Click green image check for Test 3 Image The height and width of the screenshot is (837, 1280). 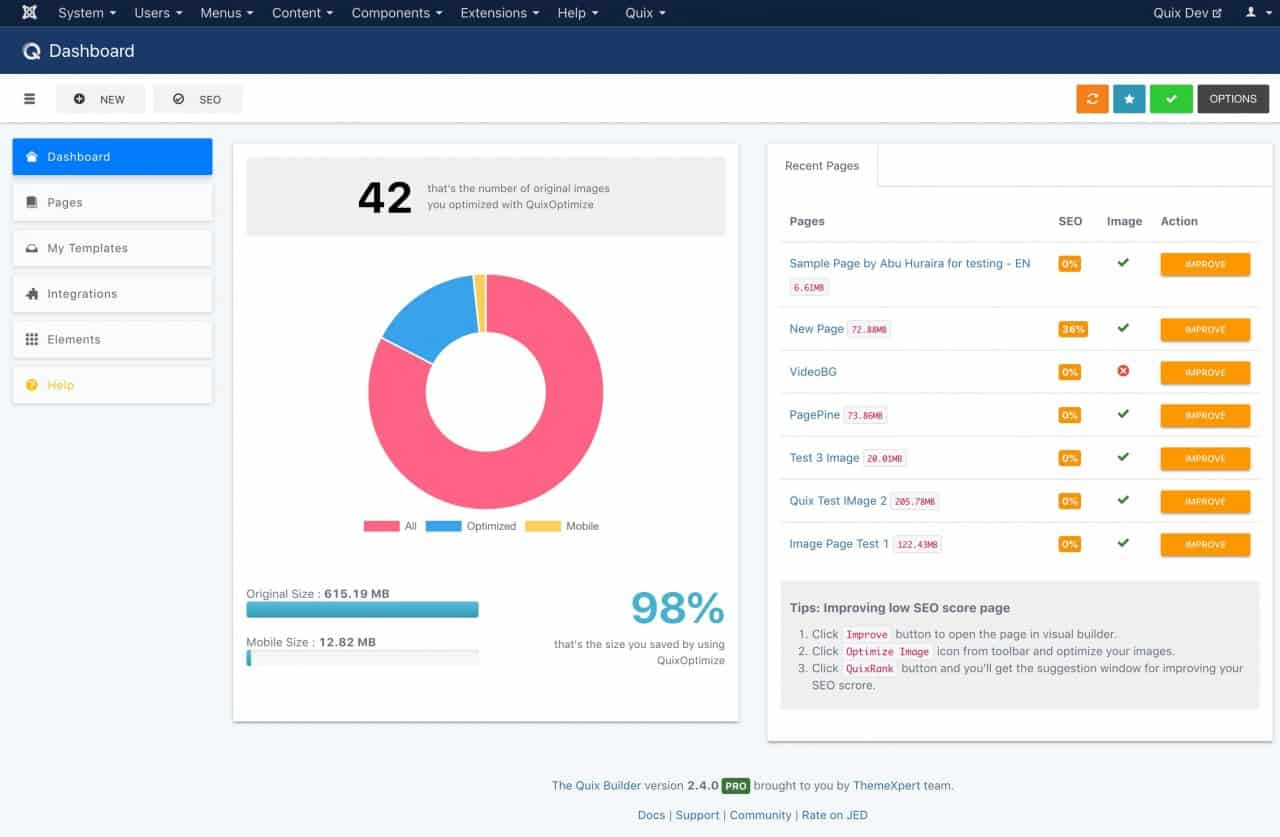pyautogui.click(x=1123, y=457)
